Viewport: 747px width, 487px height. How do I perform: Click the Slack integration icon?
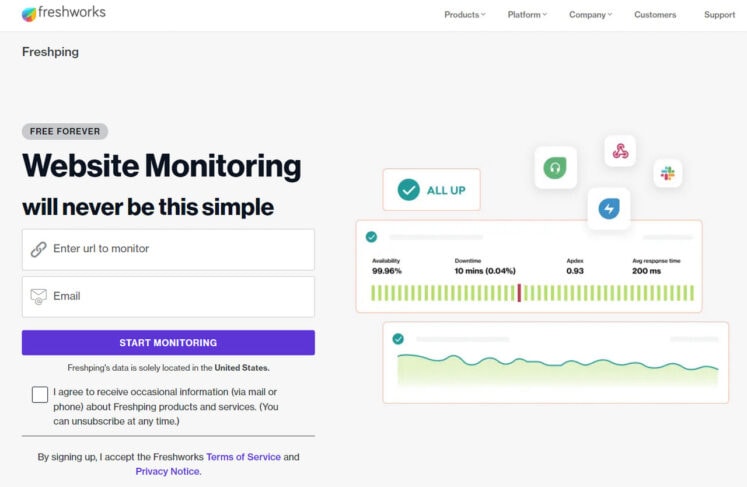point(668,173)
